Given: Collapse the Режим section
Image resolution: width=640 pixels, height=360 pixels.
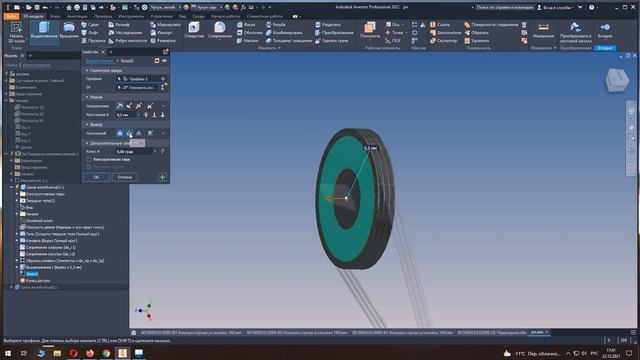Looking at the screenshot, I should 87,97.
